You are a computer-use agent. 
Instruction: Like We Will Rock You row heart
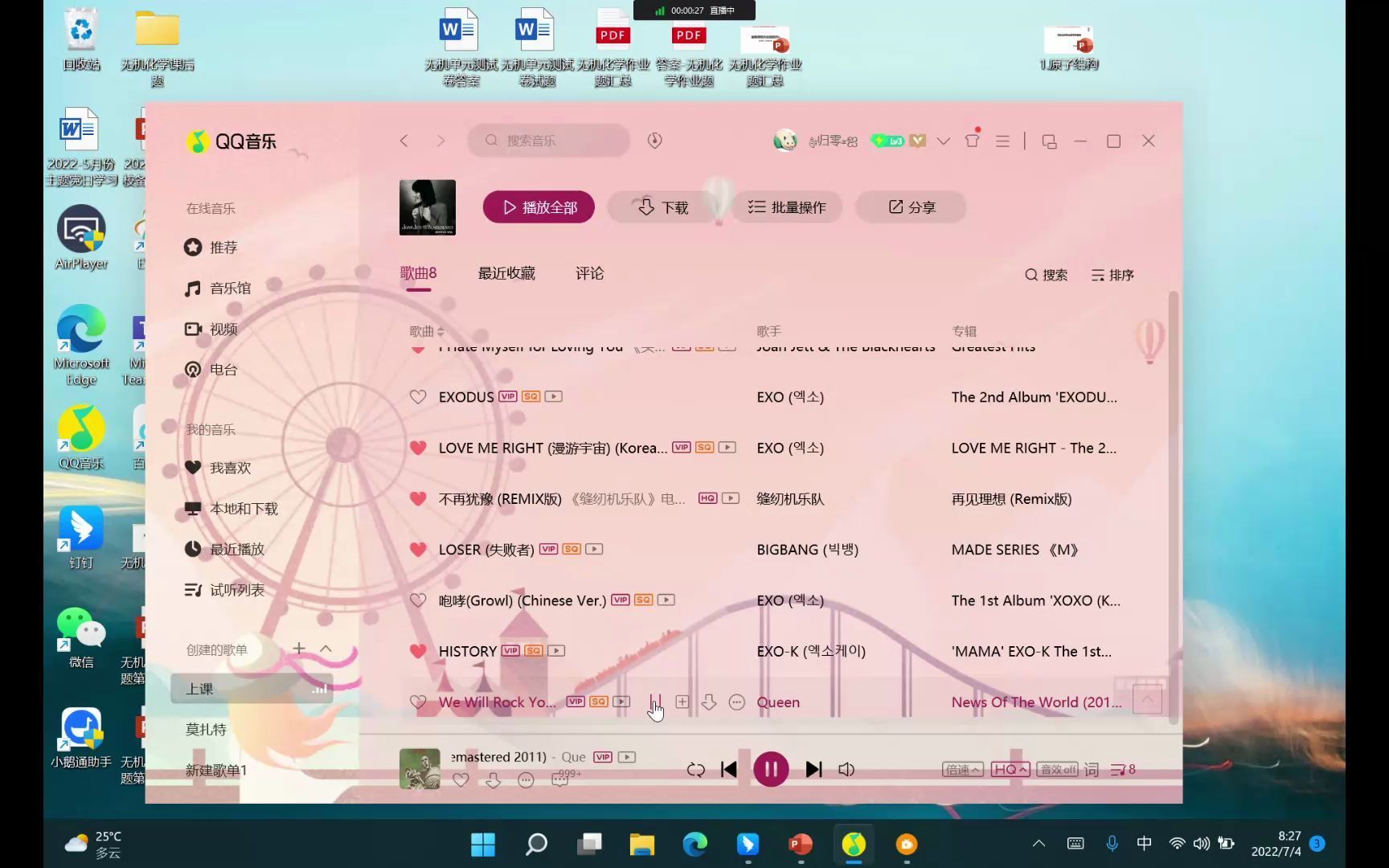point(418,702)
